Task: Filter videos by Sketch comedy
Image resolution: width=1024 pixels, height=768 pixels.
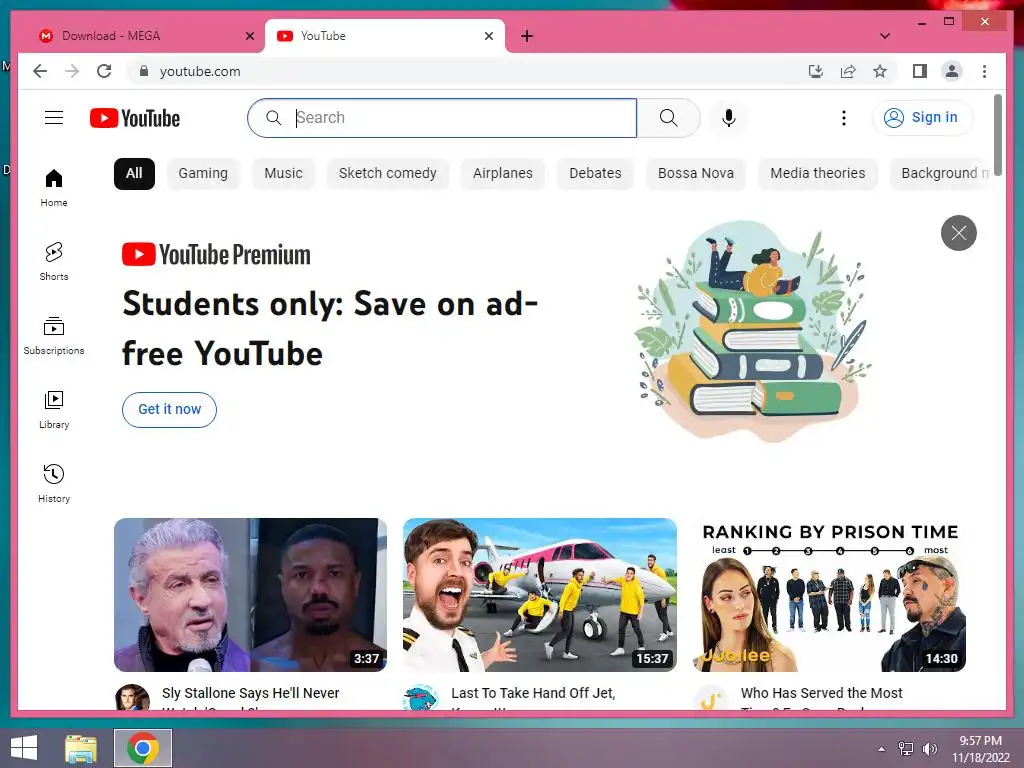Action: [x=387, y=173]
